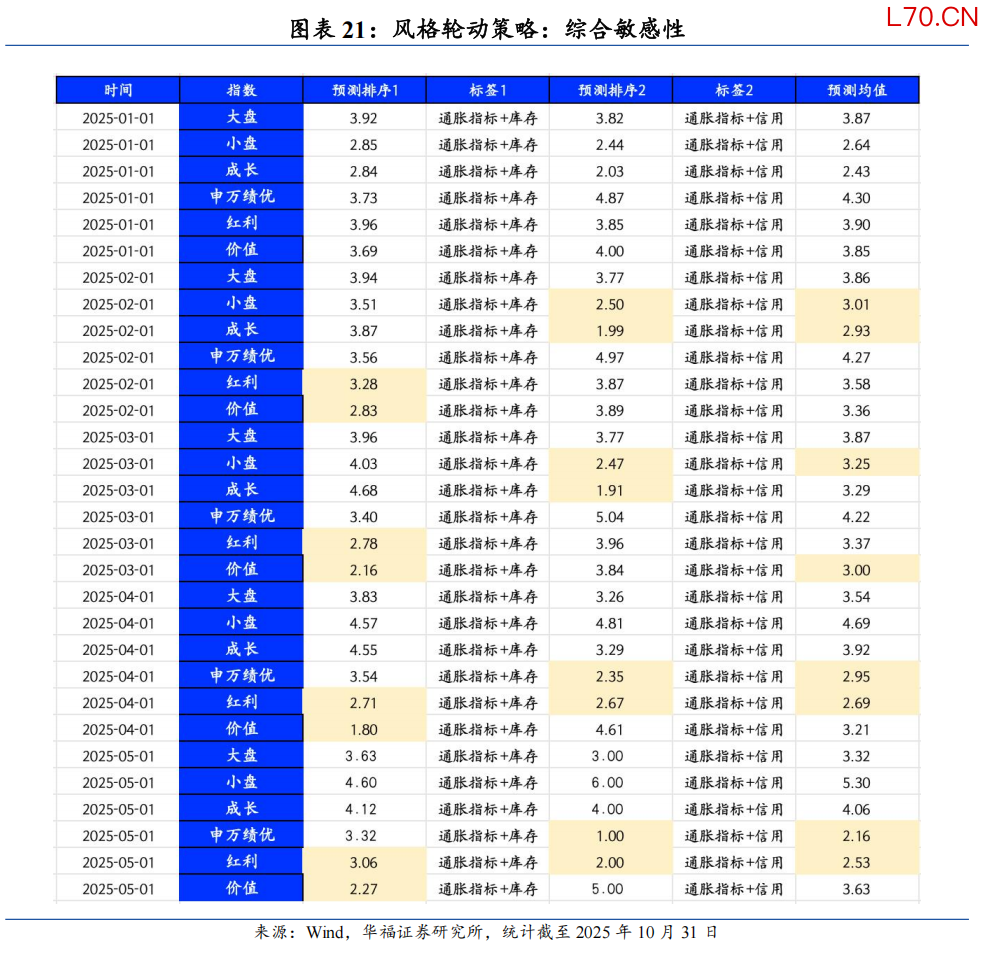The width and height of the screenshot is (982, 956).
Task: Select the cell with value 5.04
Action: click(x=610, y=517)
